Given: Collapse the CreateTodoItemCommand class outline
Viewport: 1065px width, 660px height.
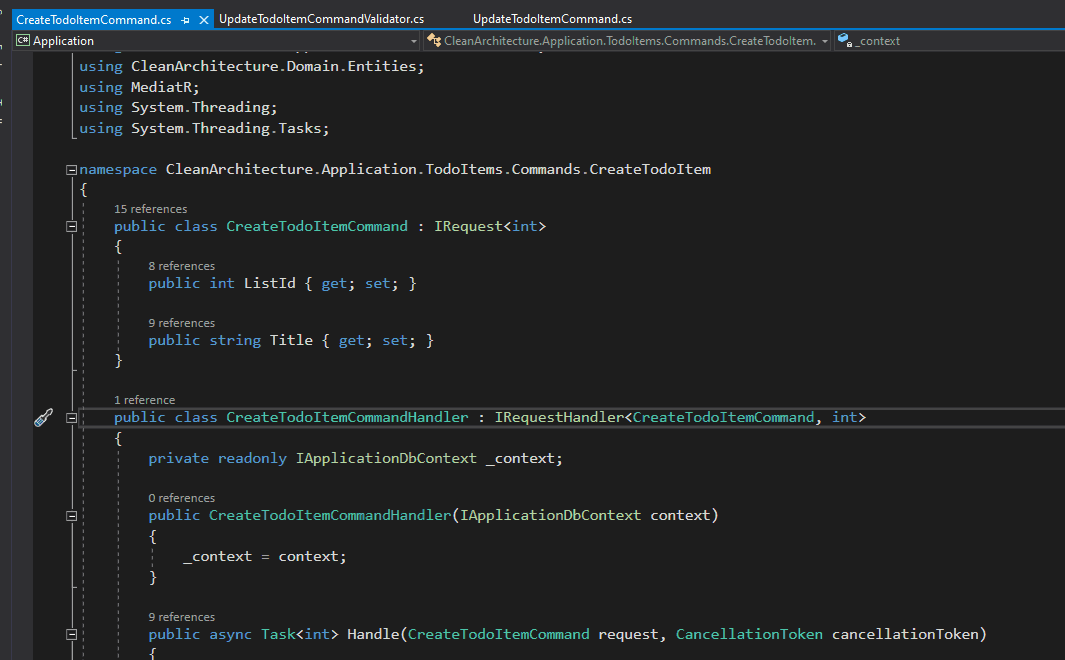Looking at the screenshot, I should 71,227.
